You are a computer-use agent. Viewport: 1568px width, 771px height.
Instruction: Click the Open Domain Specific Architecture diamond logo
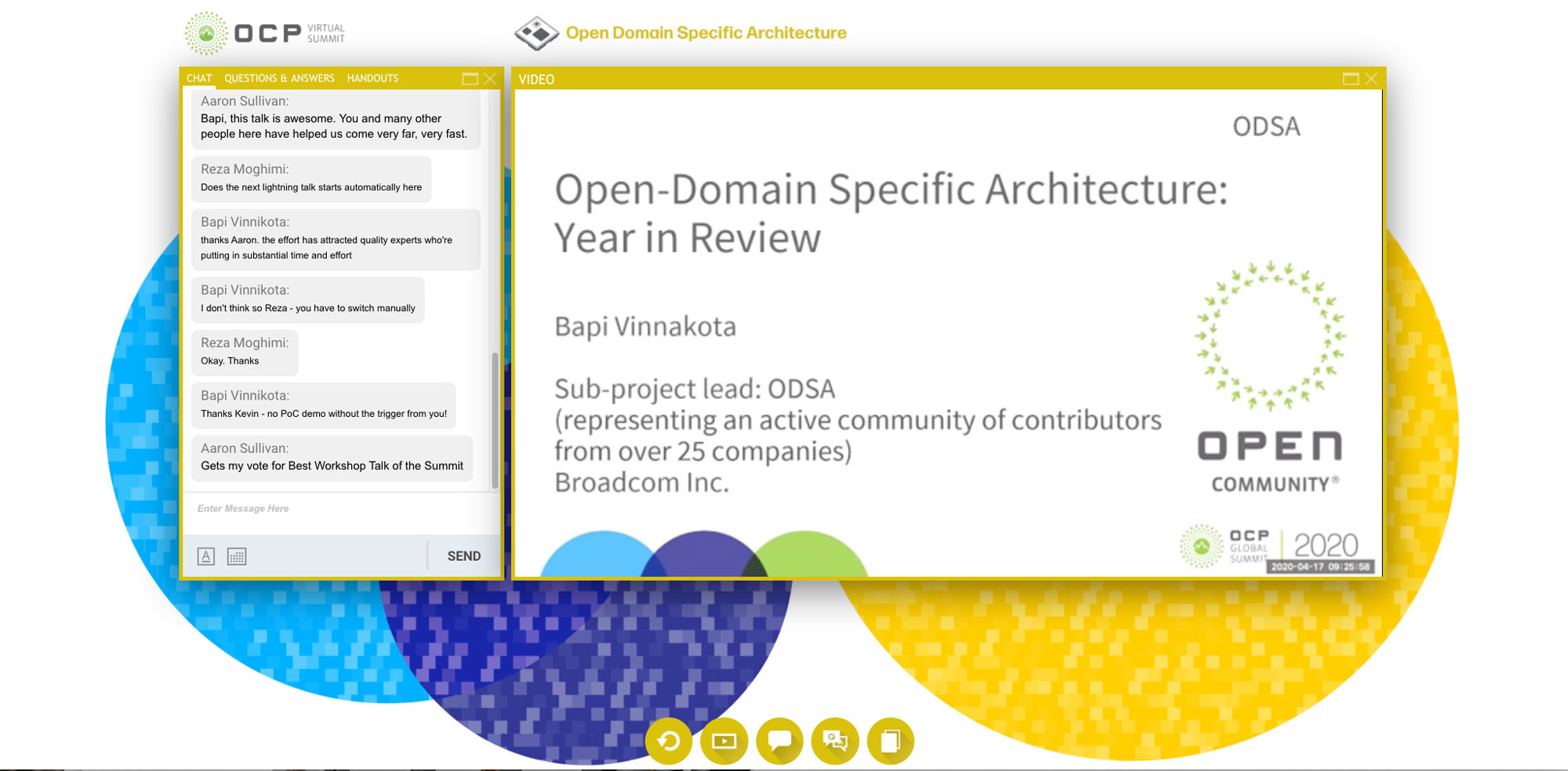[536, 33]
